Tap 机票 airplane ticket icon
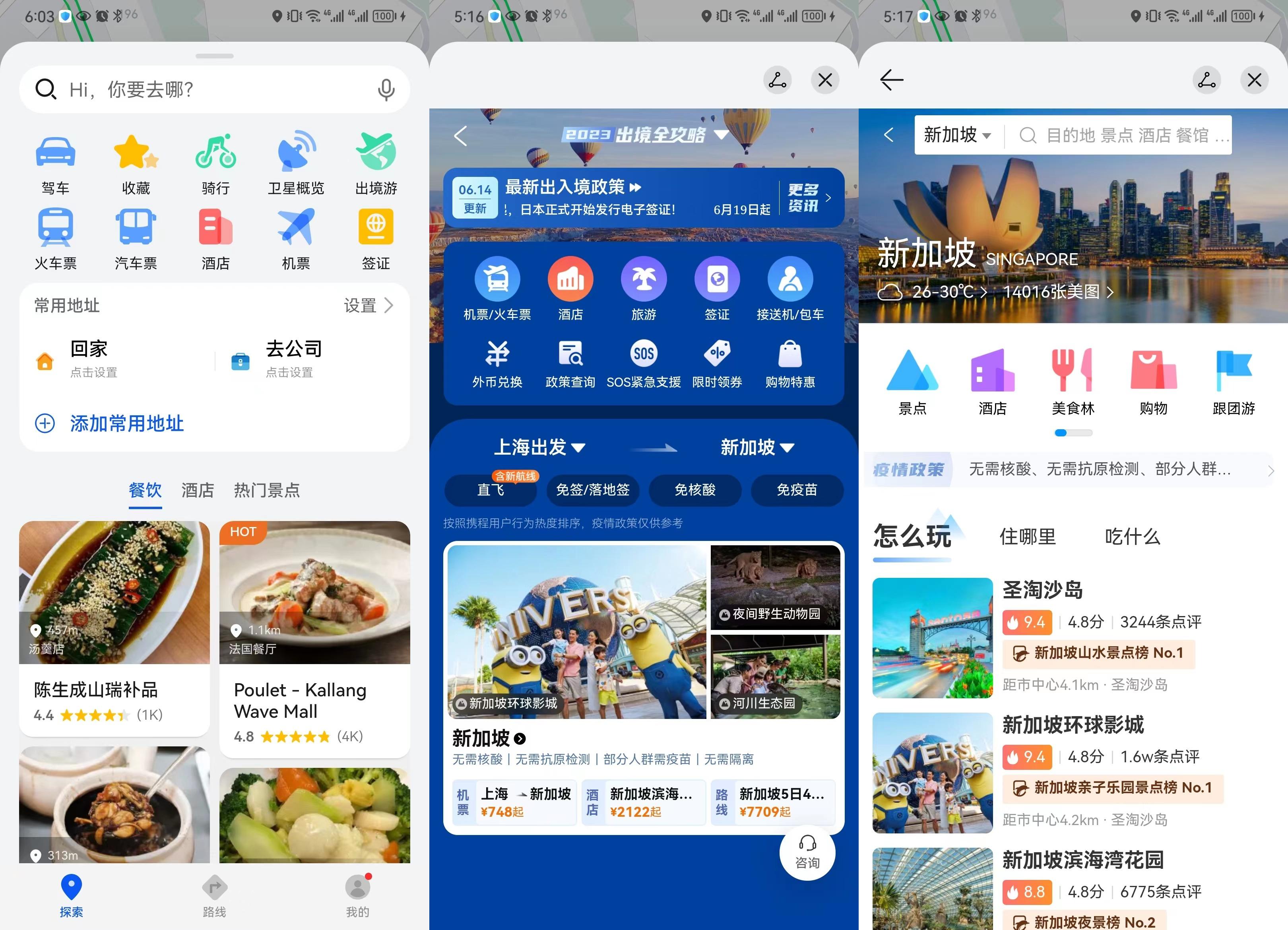This screenshot has height=930, width=1288. click(296, 227)
